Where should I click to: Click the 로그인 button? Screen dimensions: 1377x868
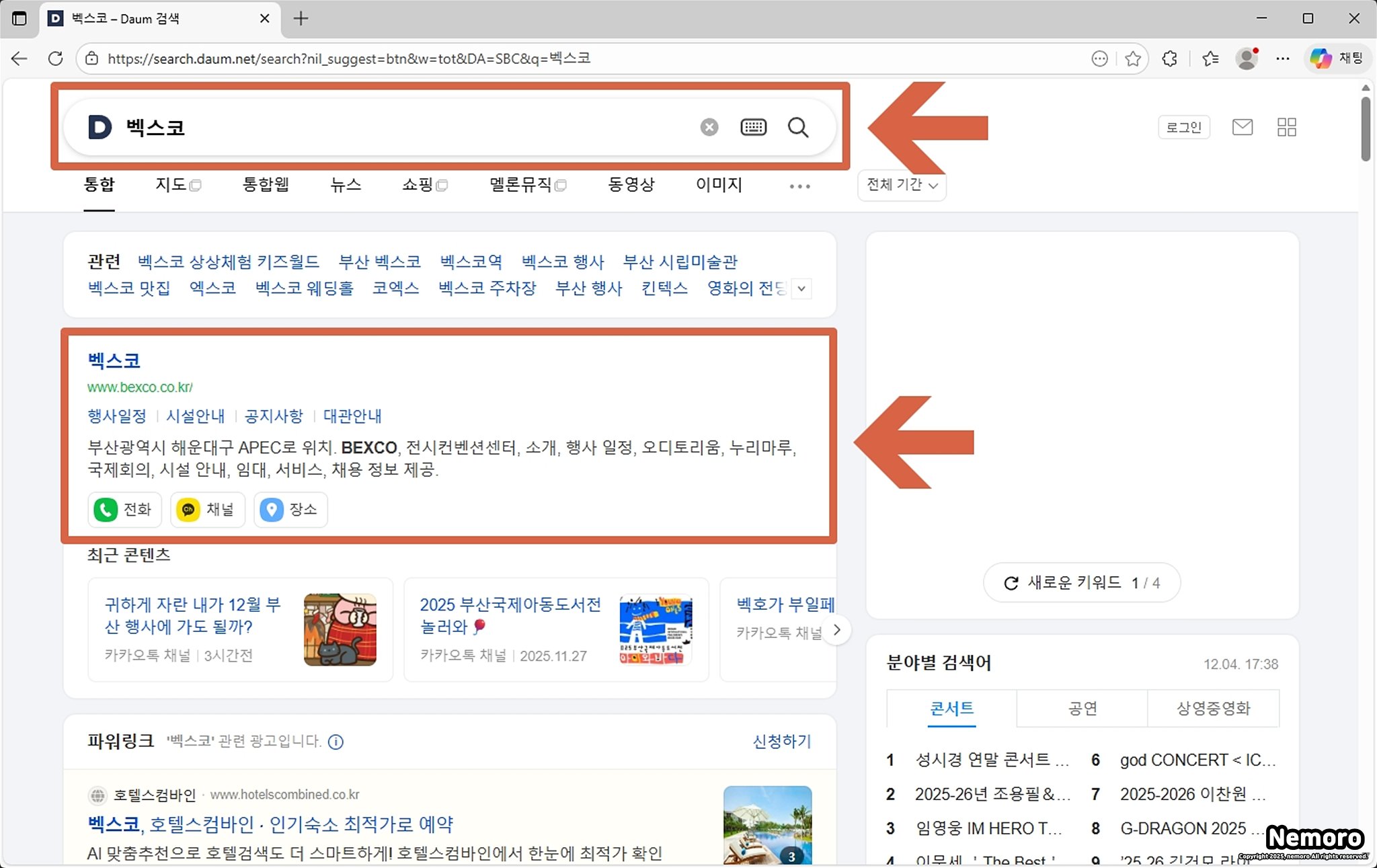point(1183,127)
